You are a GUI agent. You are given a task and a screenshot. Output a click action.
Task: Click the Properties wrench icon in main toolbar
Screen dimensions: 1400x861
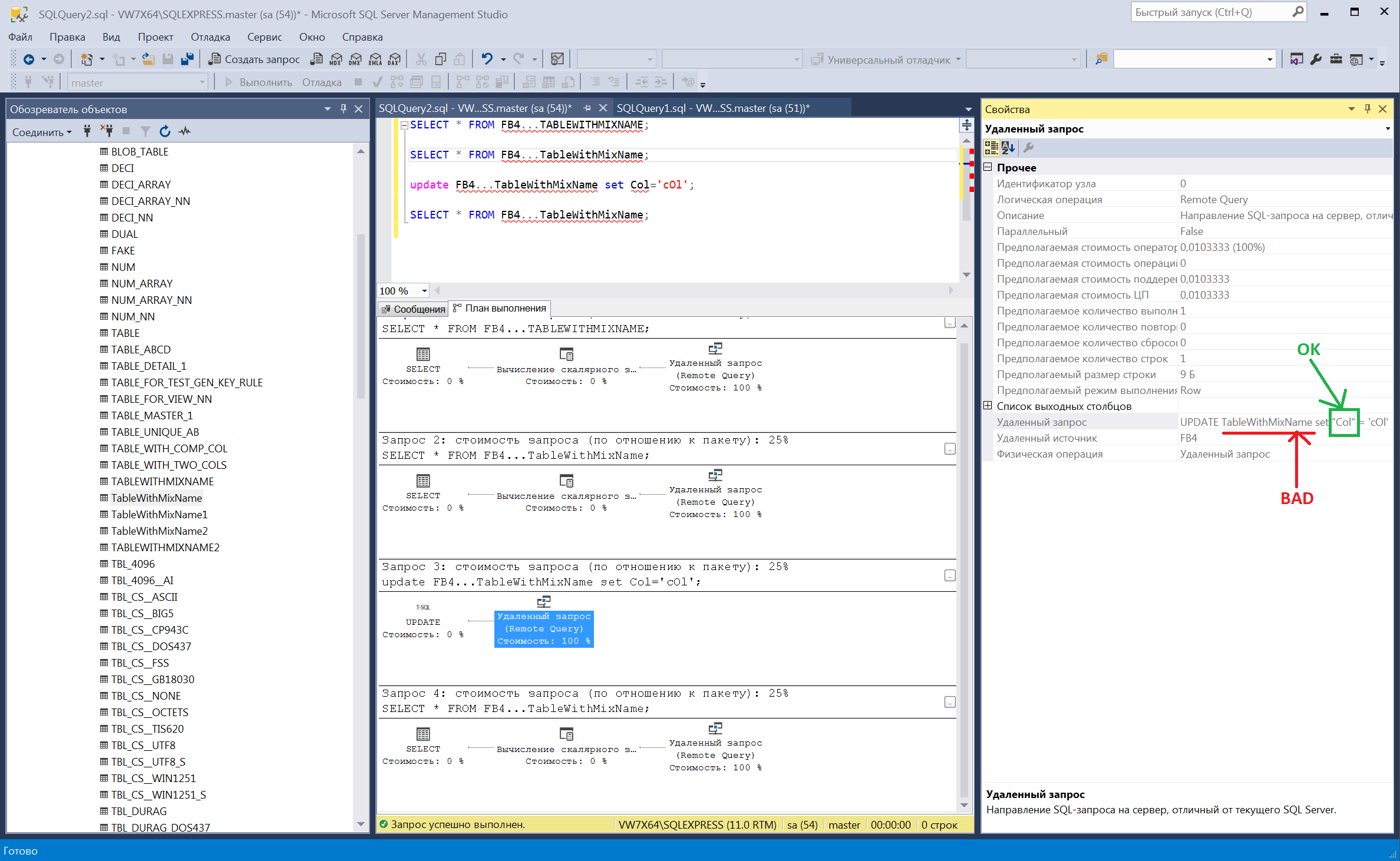(x=1316, y=59)
